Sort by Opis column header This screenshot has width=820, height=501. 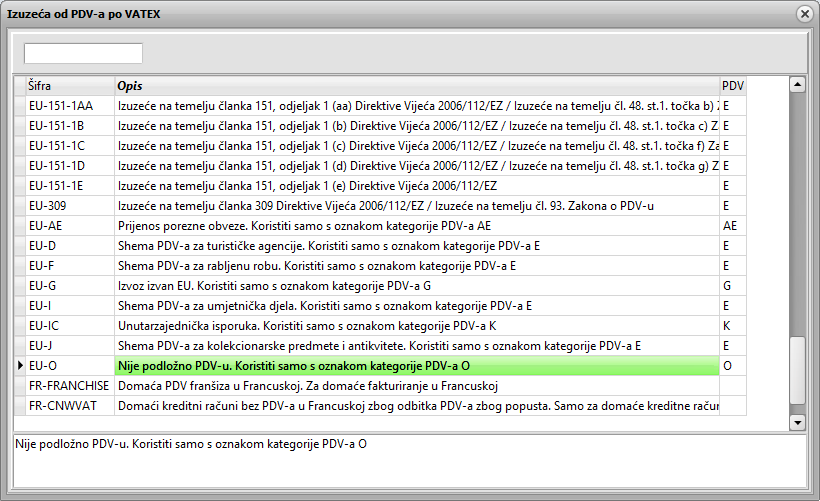pyautogui.click(x=417, y=86)
